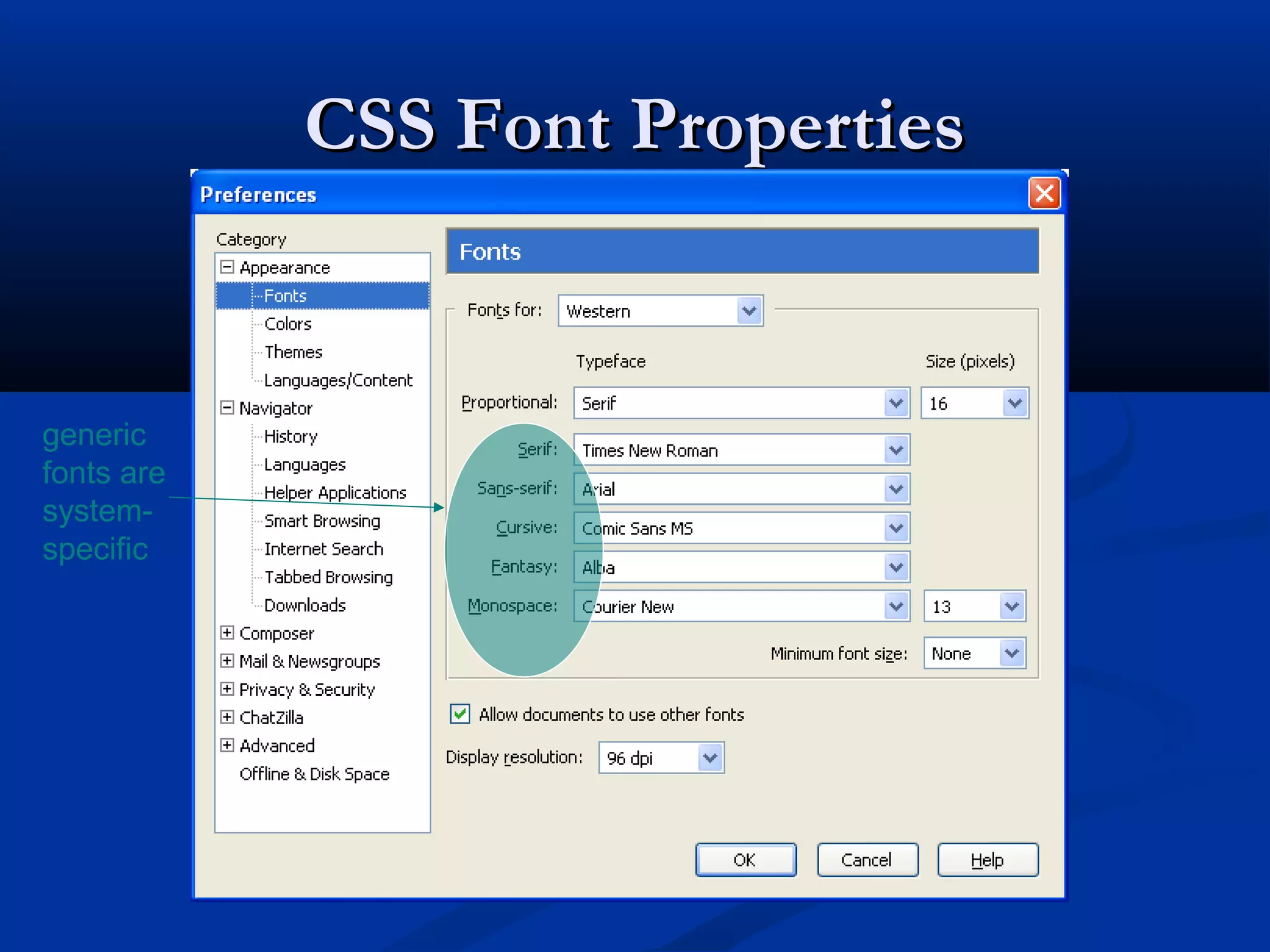Expand the Mail & Newsgroups category
The width and height of the screenshot is (1270, 952).
(x=227, y=661)
